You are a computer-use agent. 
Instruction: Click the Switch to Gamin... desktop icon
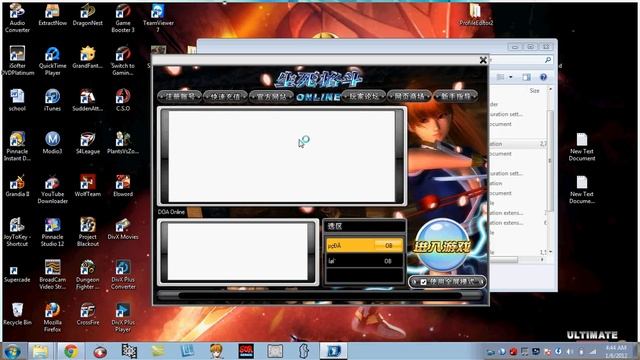pyautogui.click(x=123, y=61)
